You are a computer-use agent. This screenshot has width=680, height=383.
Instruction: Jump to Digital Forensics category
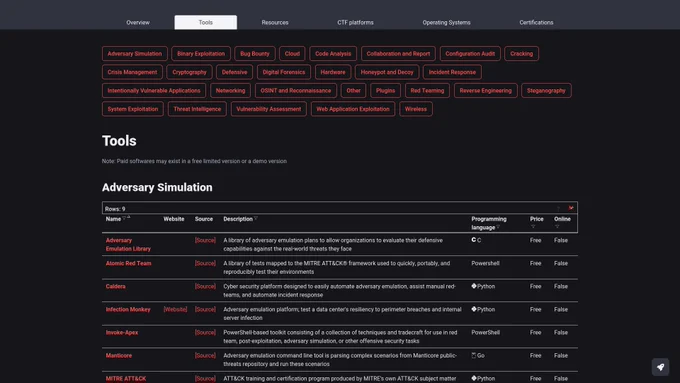click(284, 72)
